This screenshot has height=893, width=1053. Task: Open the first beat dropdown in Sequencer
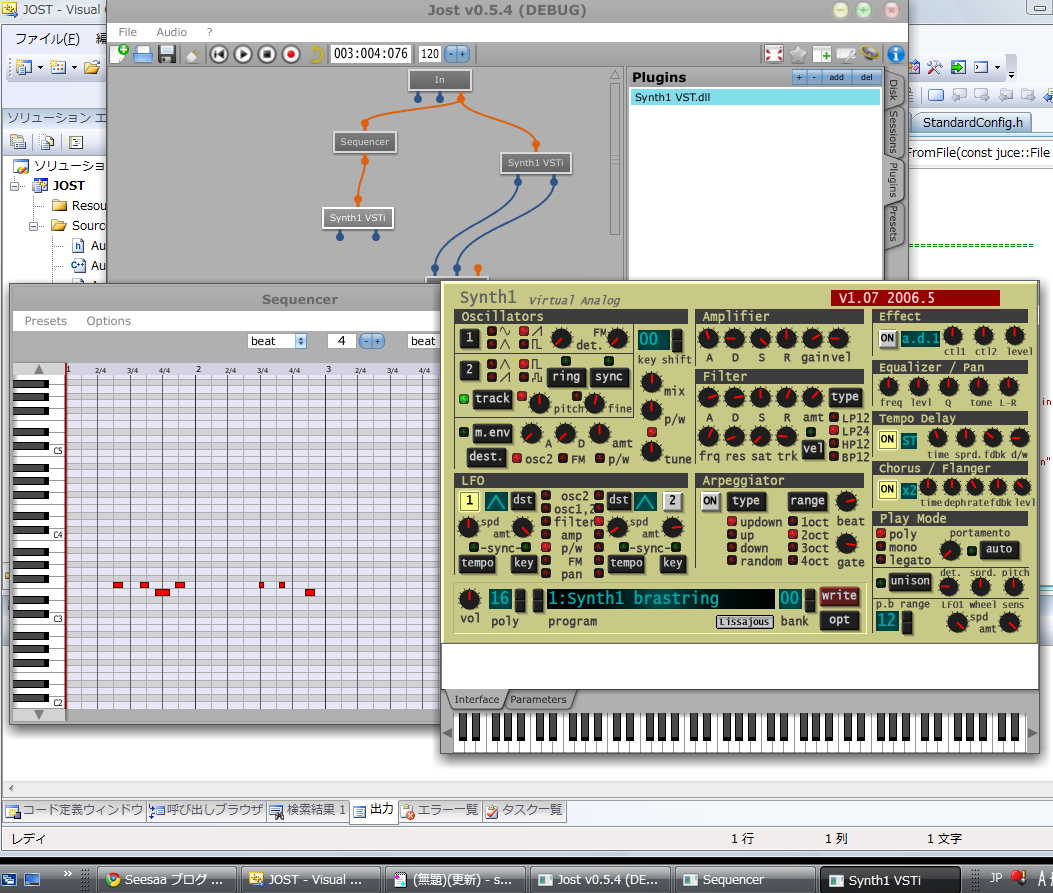(x=277, y=341)
